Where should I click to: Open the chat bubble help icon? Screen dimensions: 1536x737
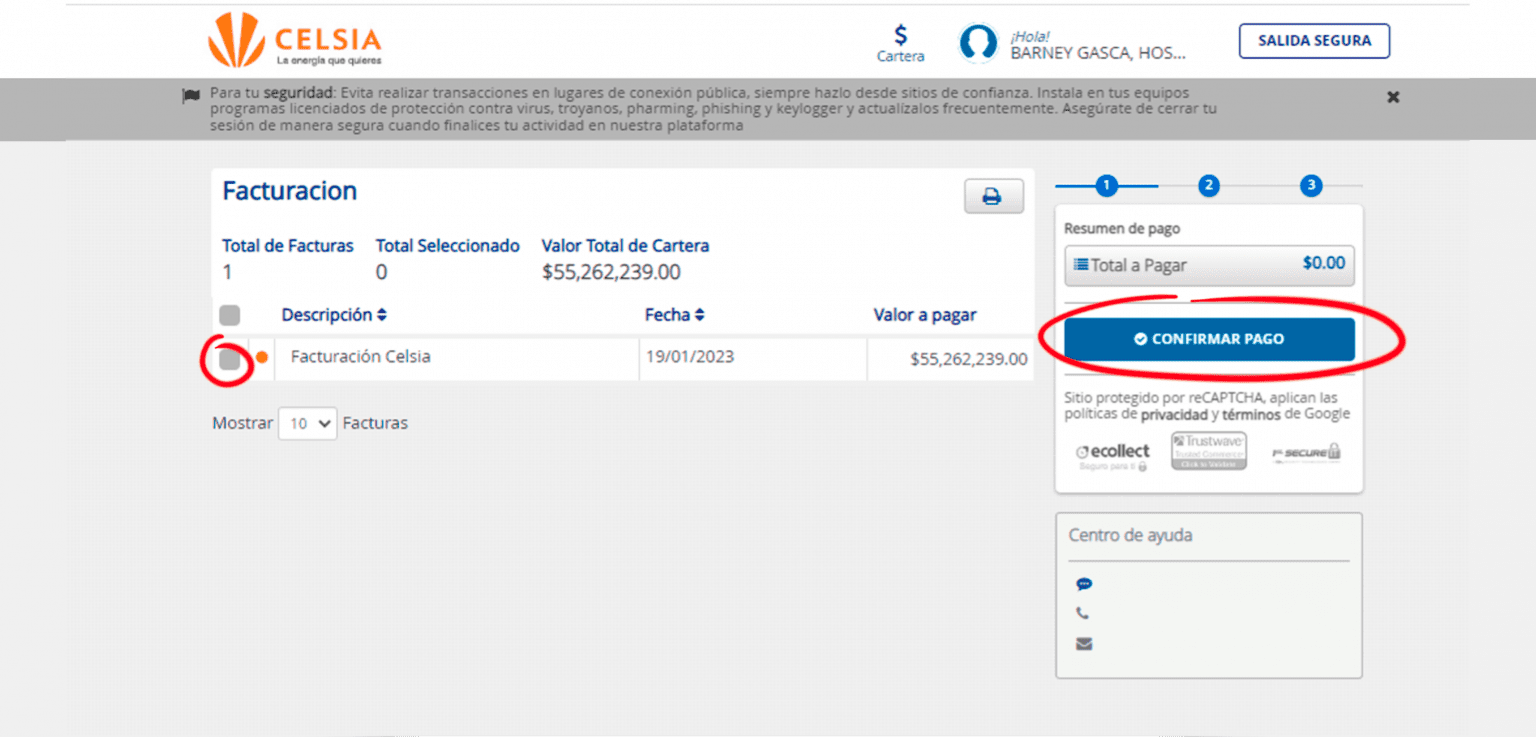(x=1084, y=584)
